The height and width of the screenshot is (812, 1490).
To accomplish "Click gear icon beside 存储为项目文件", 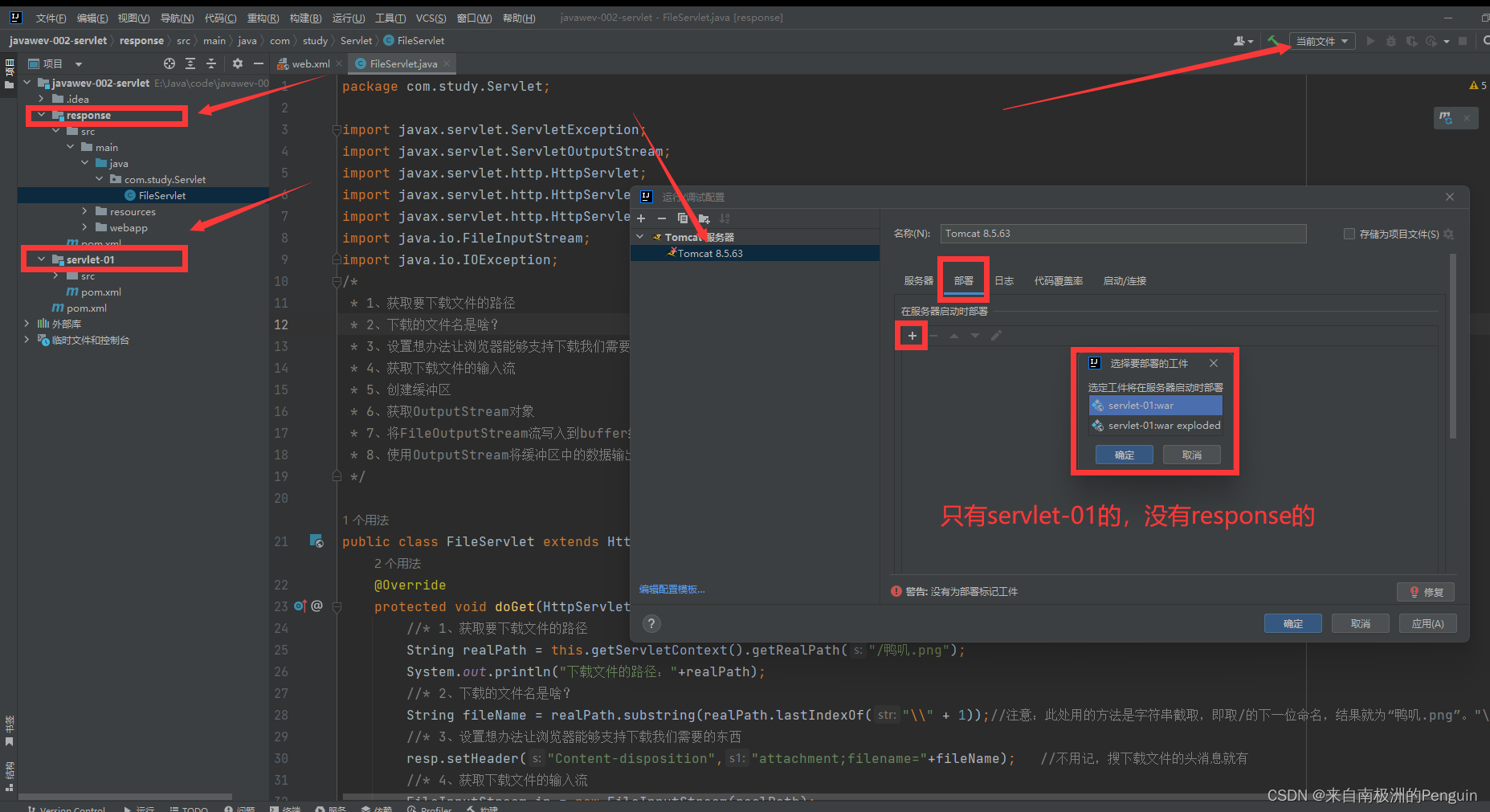I will [1449, 235].
